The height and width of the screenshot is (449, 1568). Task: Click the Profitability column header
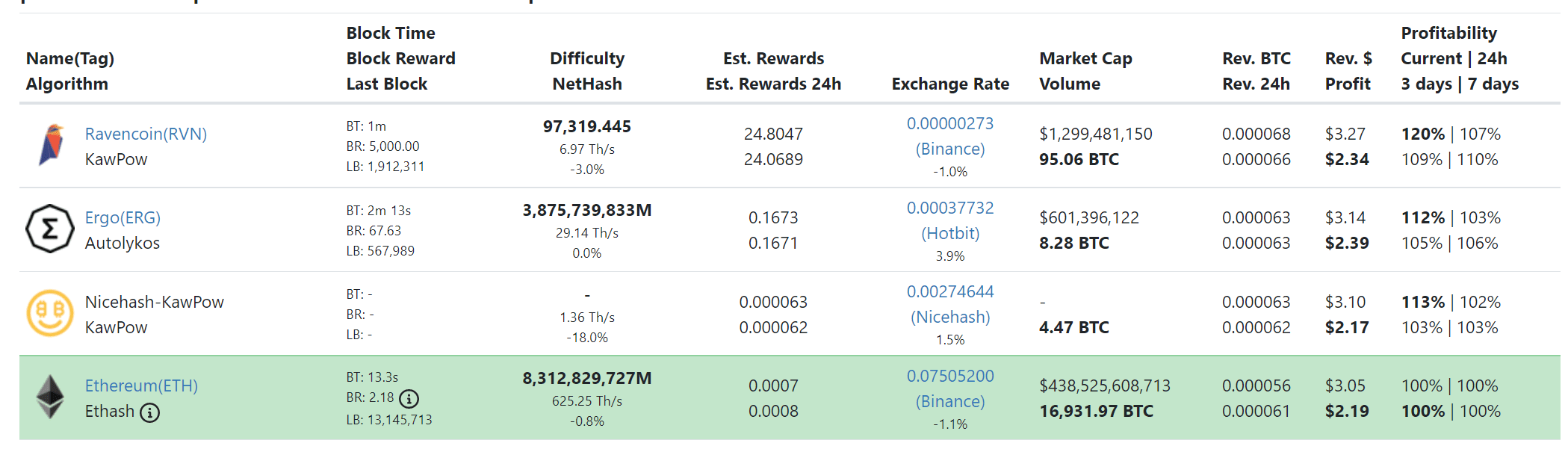coord(1448,33)
